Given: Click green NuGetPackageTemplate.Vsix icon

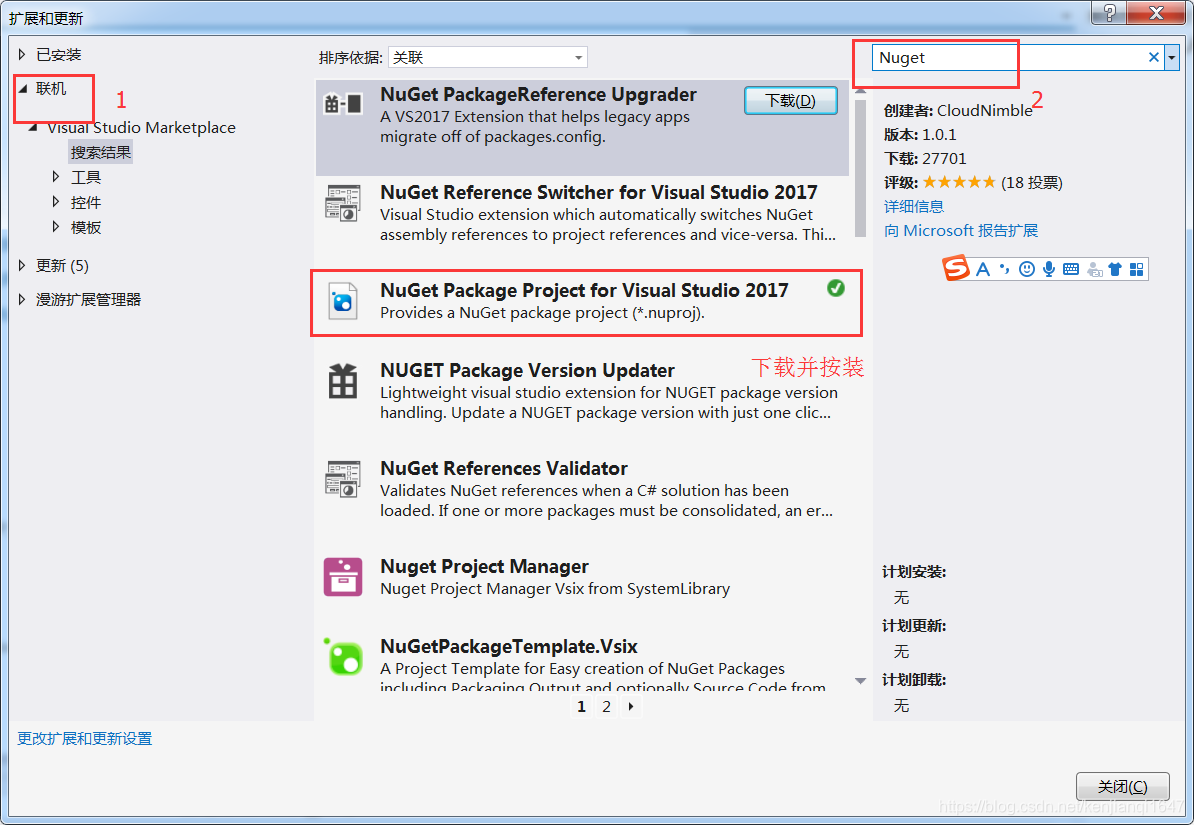Looking at the screenshot, I should coord(344,657).
